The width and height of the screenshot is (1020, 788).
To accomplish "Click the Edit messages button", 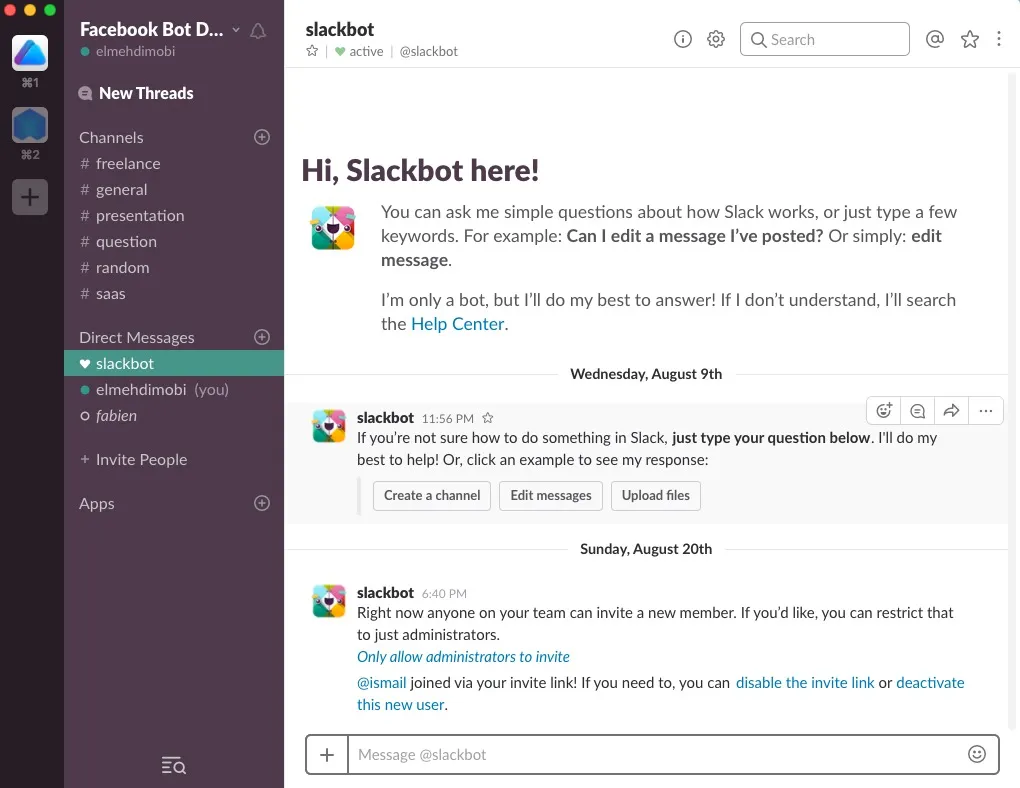I will coord(551,496).
